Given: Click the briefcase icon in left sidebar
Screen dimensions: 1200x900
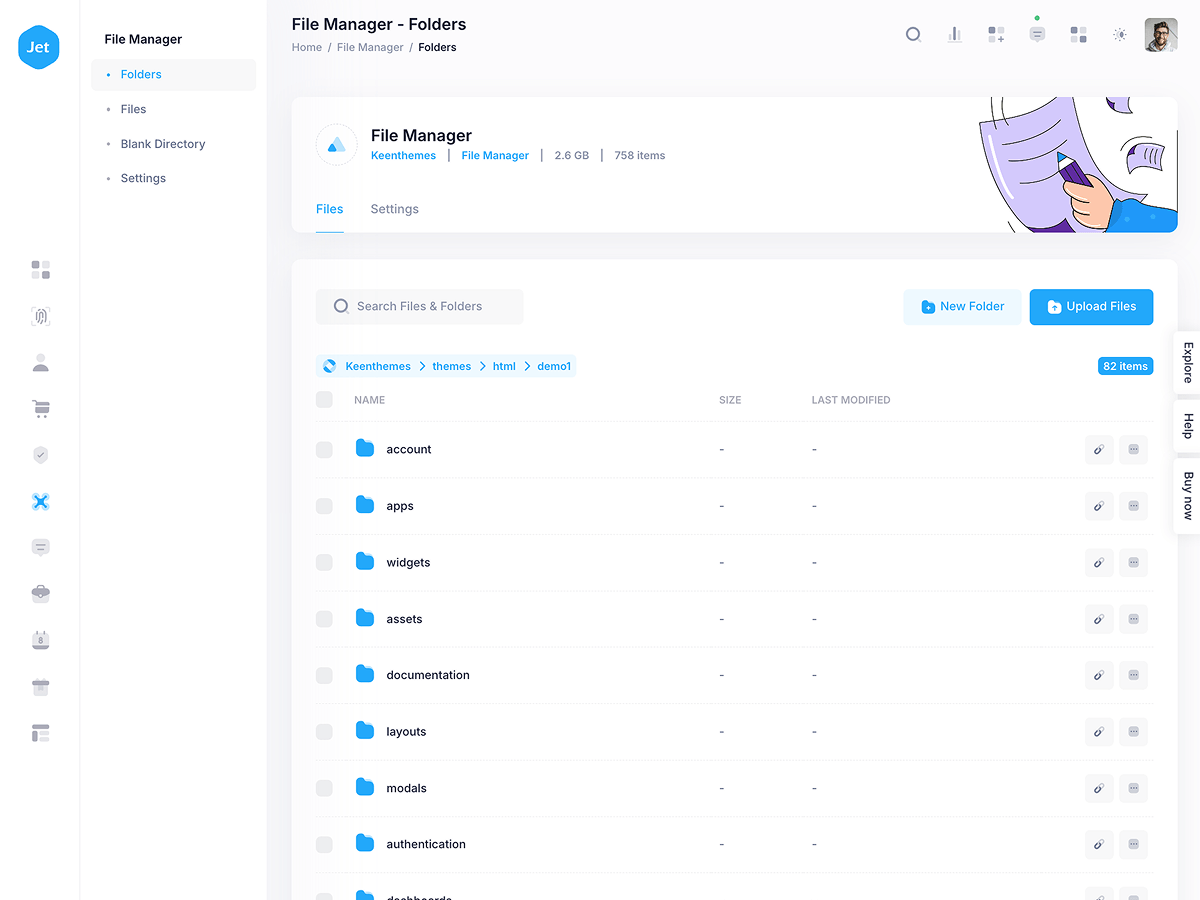Looking at the screenshot, I should [x=40, y=594].
